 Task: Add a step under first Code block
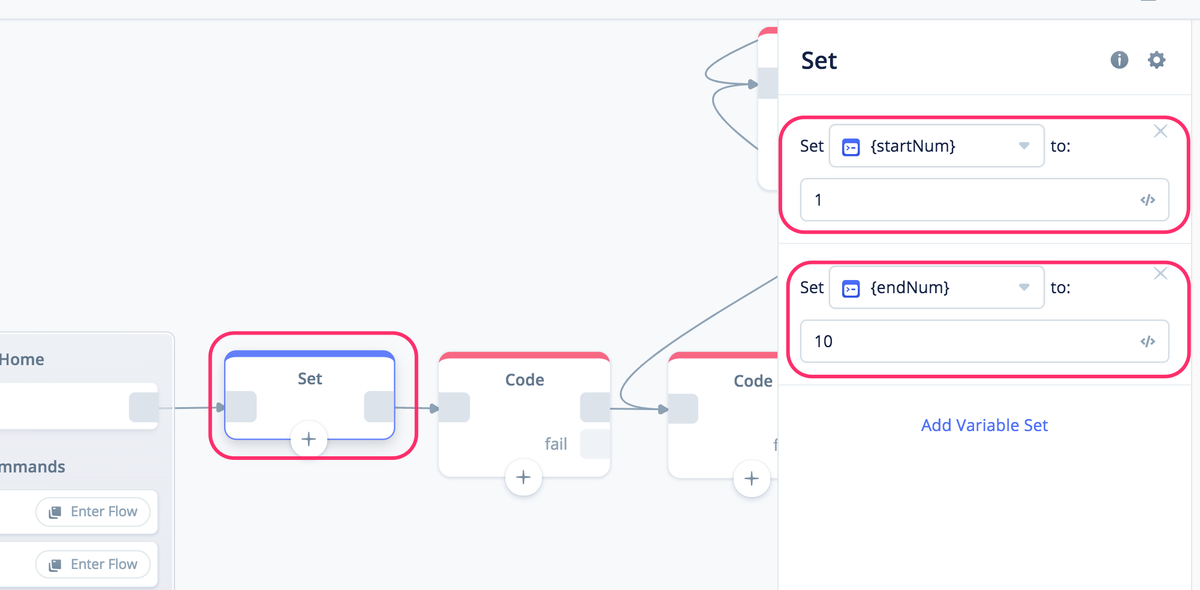coord(523,478)
